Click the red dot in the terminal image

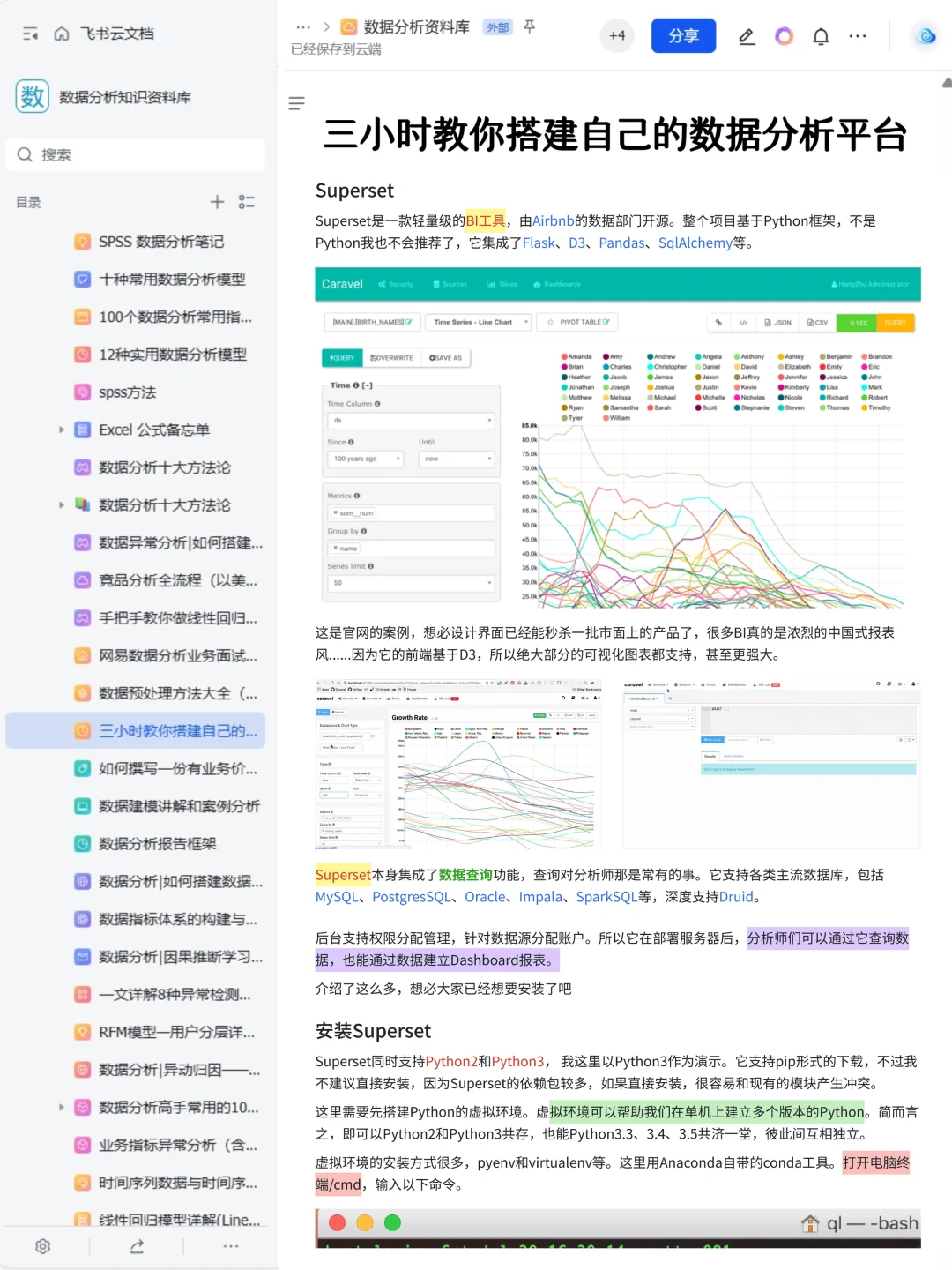pyautogui.click(x=337, y=1222)
